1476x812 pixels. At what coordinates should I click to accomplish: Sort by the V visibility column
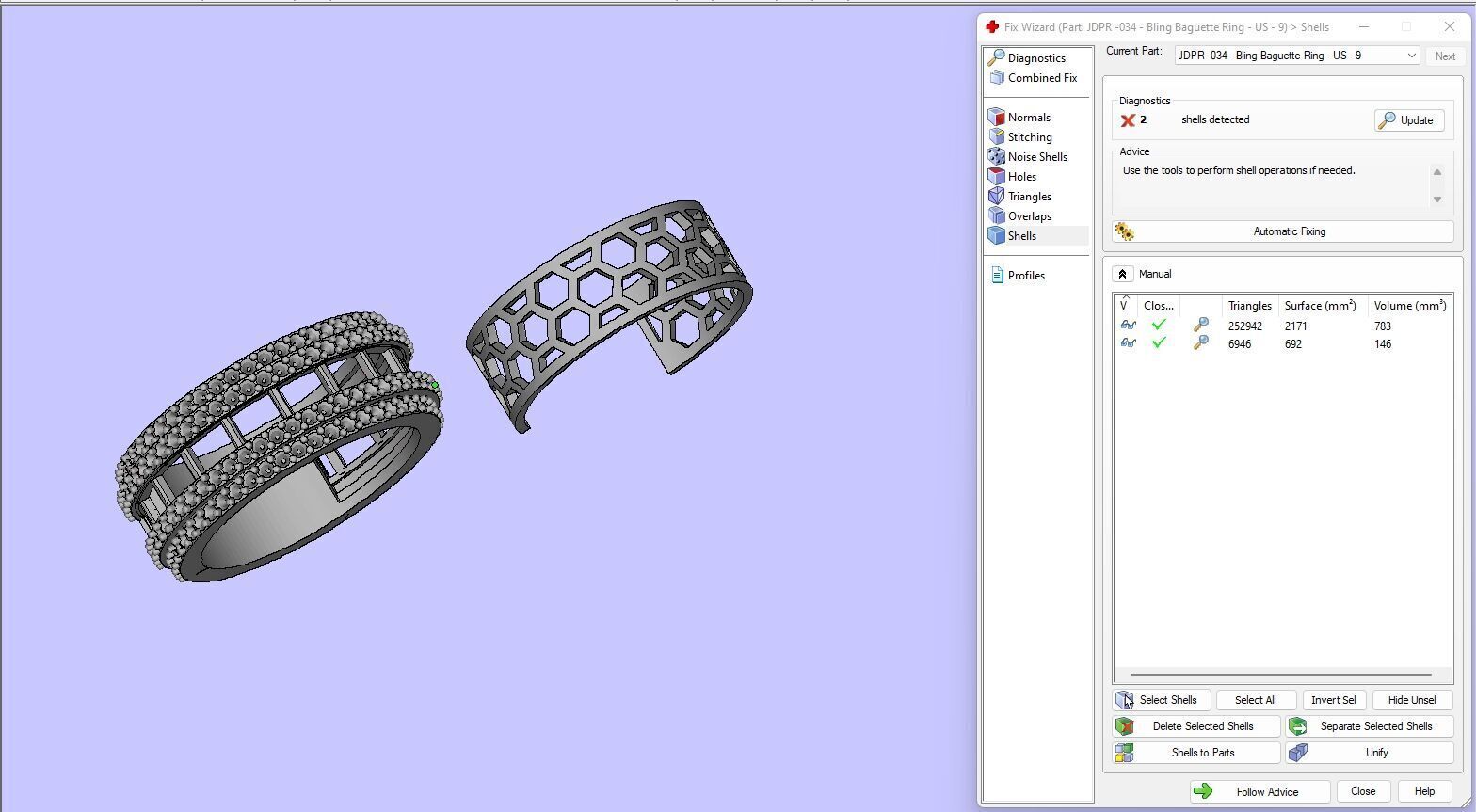tap(1125, 306)
